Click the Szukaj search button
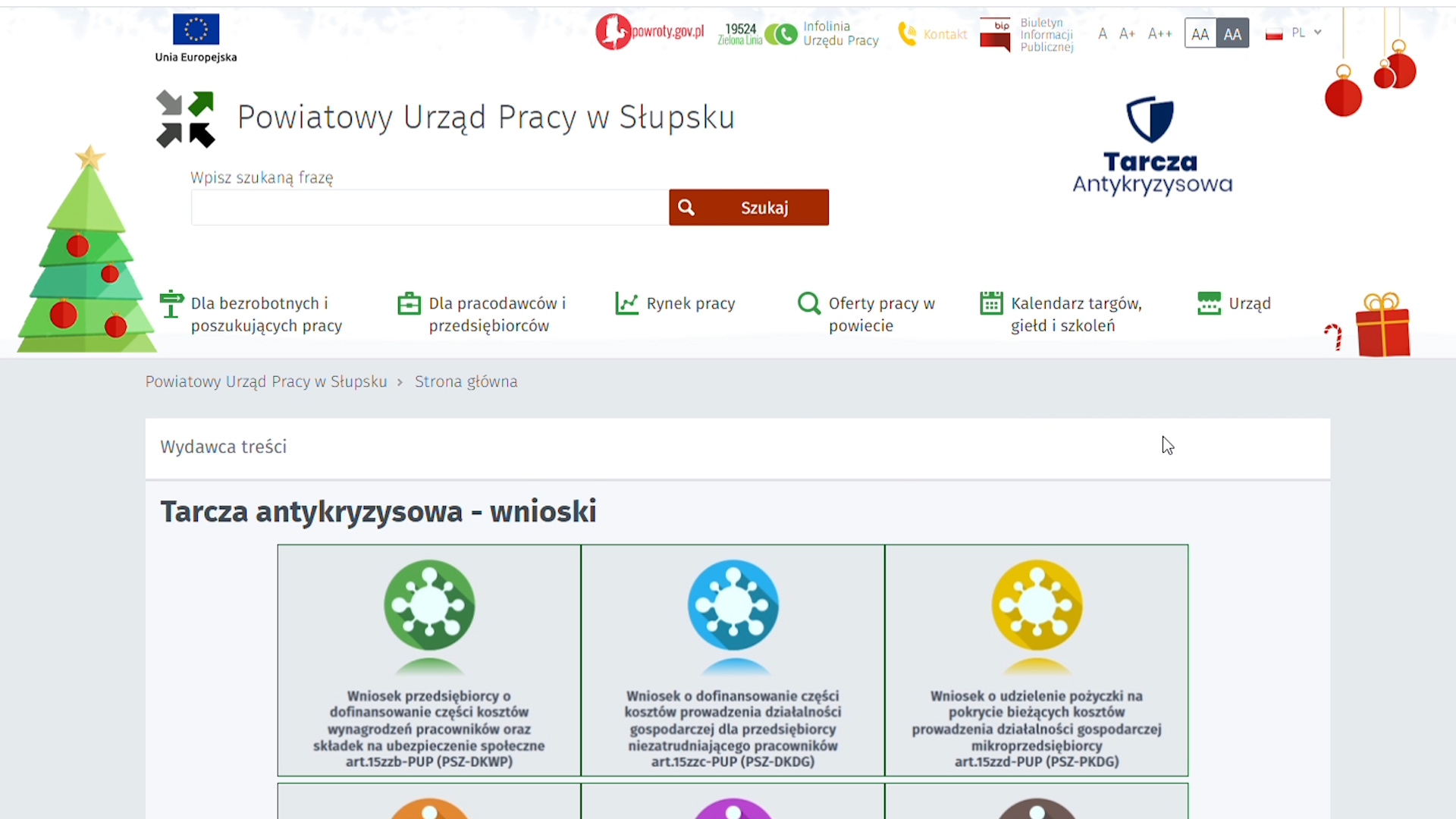 point(748,207)
